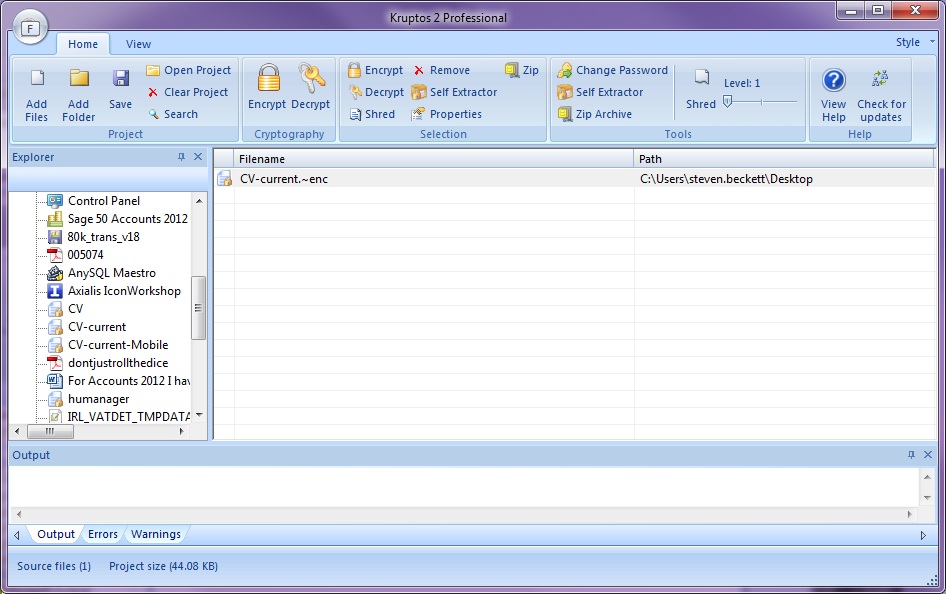
Task: Click Source files (1) in status bar
Action: (54, 566)
